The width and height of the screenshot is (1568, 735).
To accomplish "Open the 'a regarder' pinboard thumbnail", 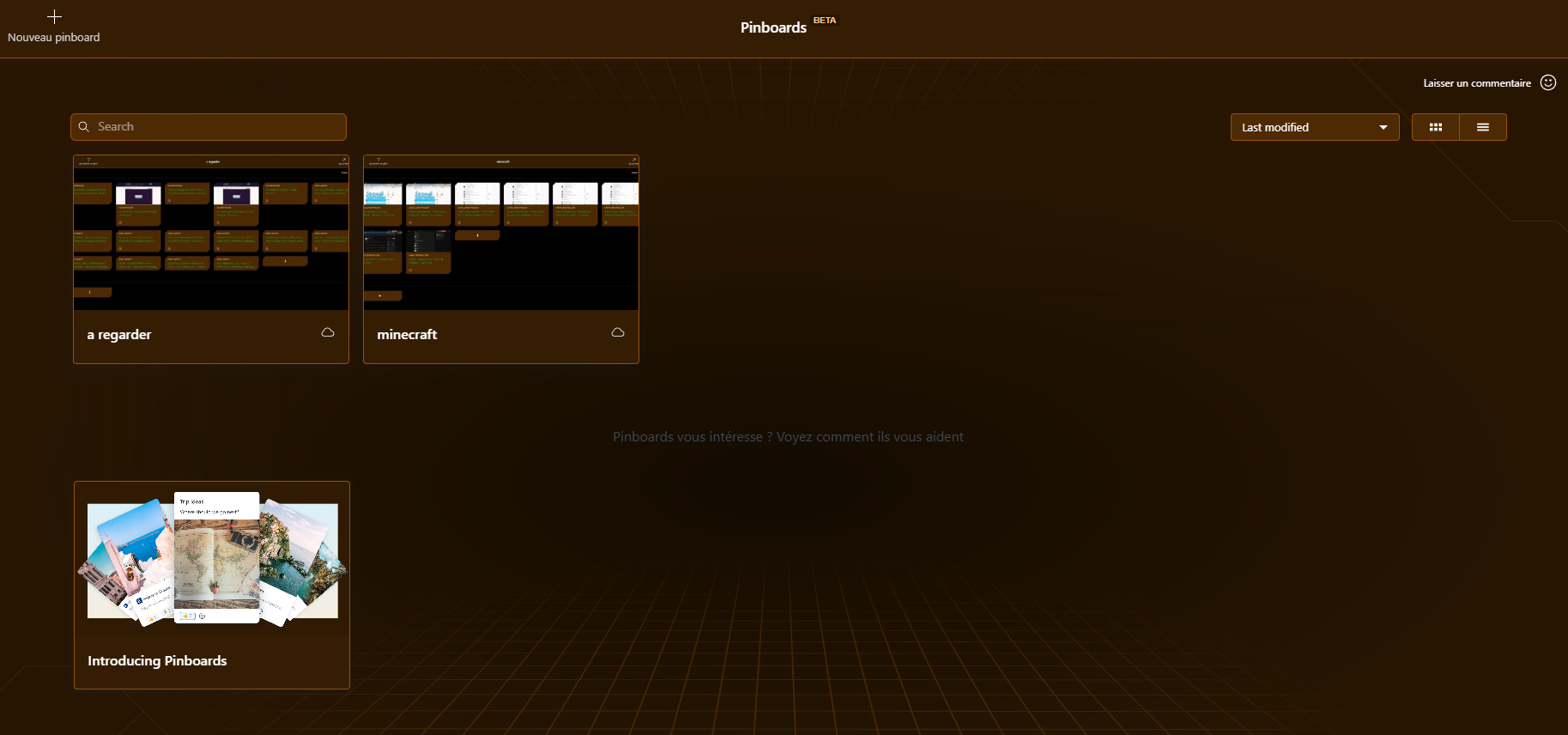I will 211,233.
